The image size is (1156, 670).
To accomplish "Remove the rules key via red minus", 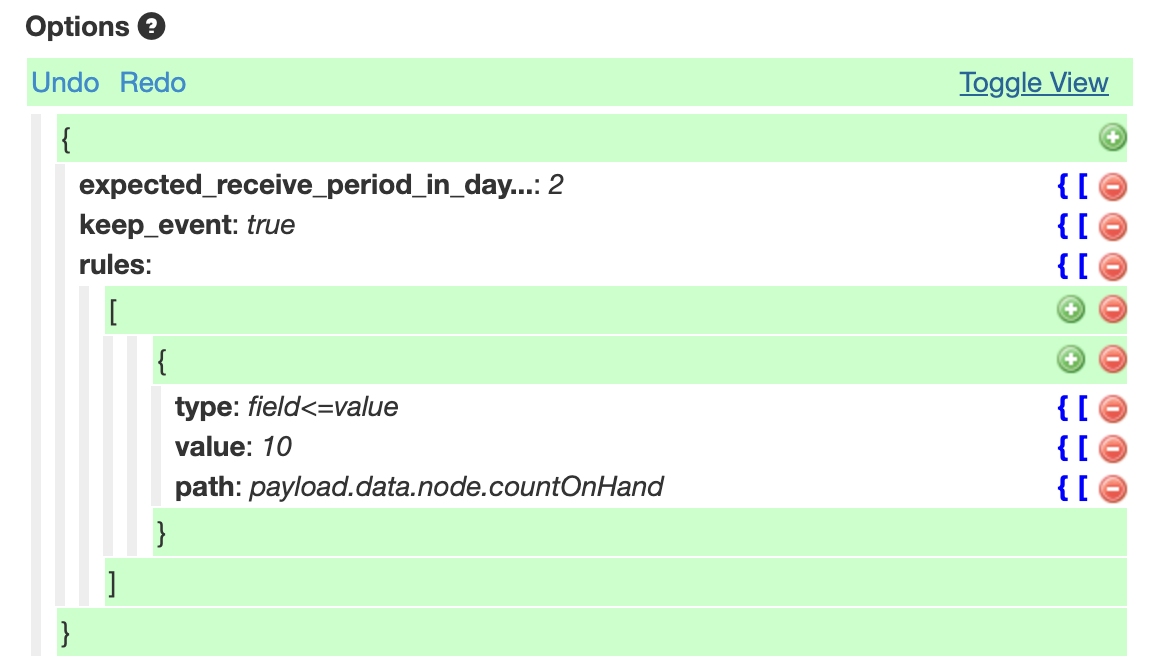I will coord(1113,266).
